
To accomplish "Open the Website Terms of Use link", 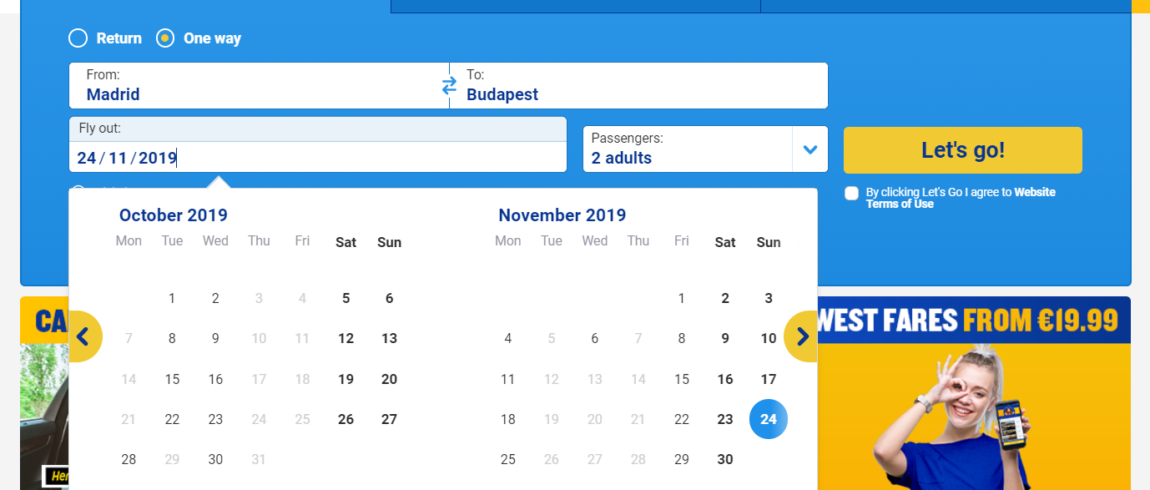I will (961, 198).
